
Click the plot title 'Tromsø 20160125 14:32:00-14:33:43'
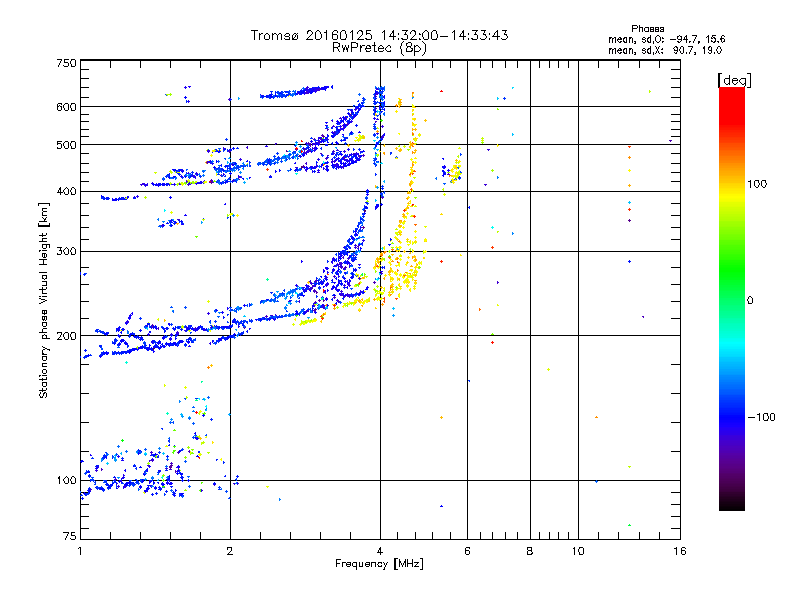379,35
